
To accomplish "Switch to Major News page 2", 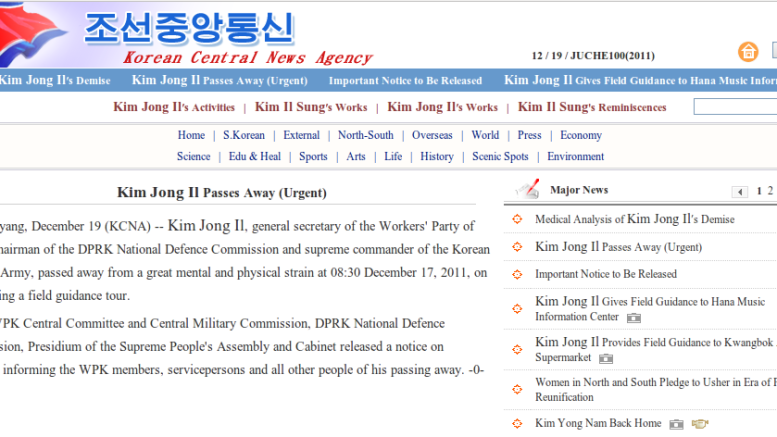I will [x=769, y=191].
